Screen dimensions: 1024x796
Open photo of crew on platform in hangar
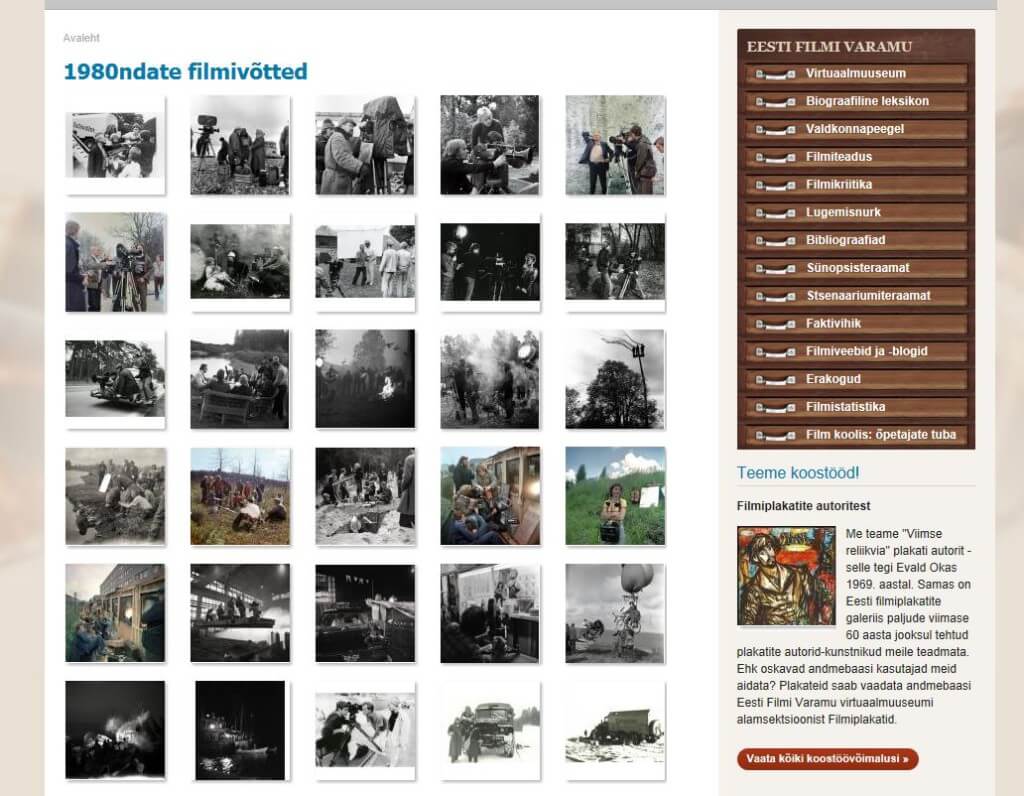[x=240, y=613]
